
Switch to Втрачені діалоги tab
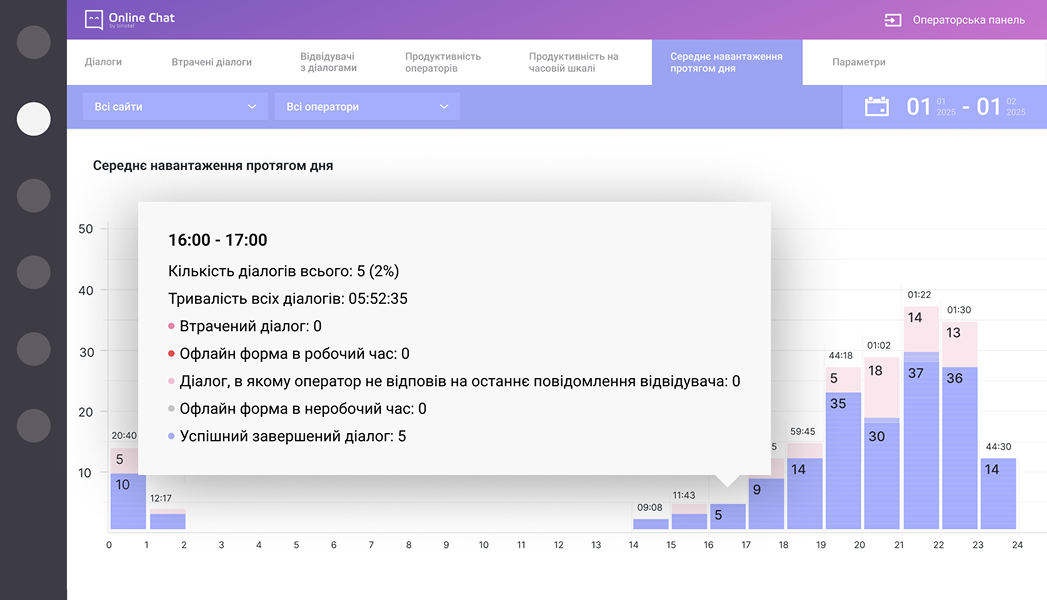tap(212, 62)
